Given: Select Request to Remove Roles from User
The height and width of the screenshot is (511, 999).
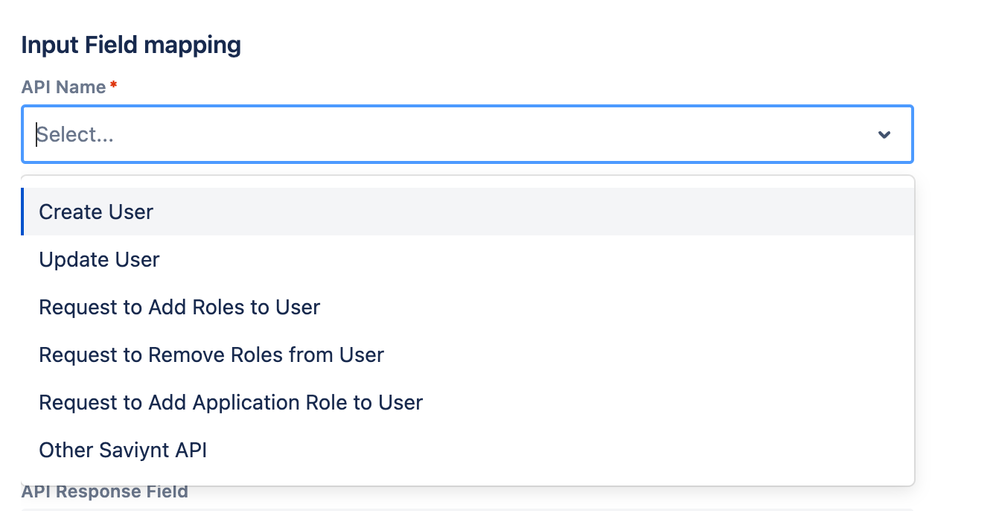Looking at the screenshot, I should tap(468, 355).
